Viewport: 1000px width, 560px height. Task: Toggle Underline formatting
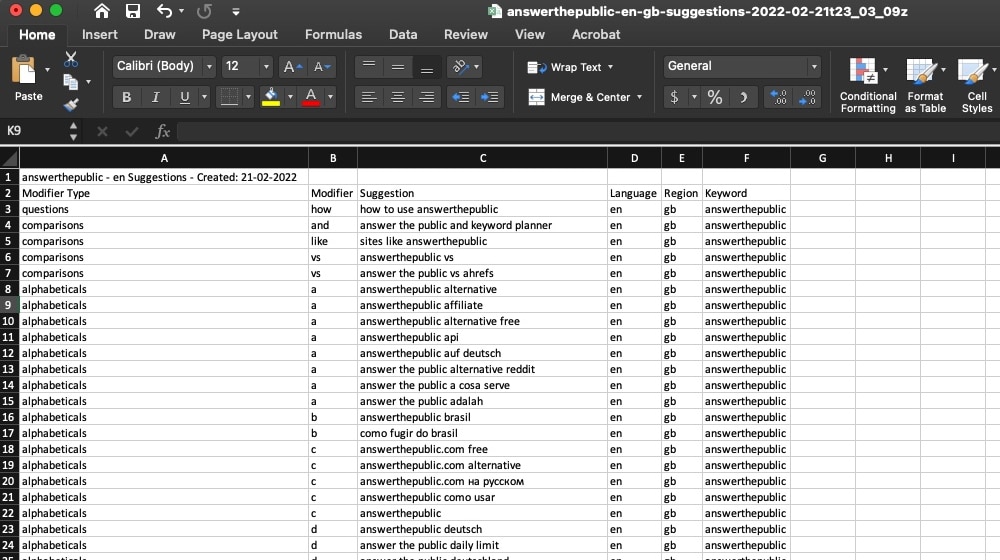coord(184,97)
